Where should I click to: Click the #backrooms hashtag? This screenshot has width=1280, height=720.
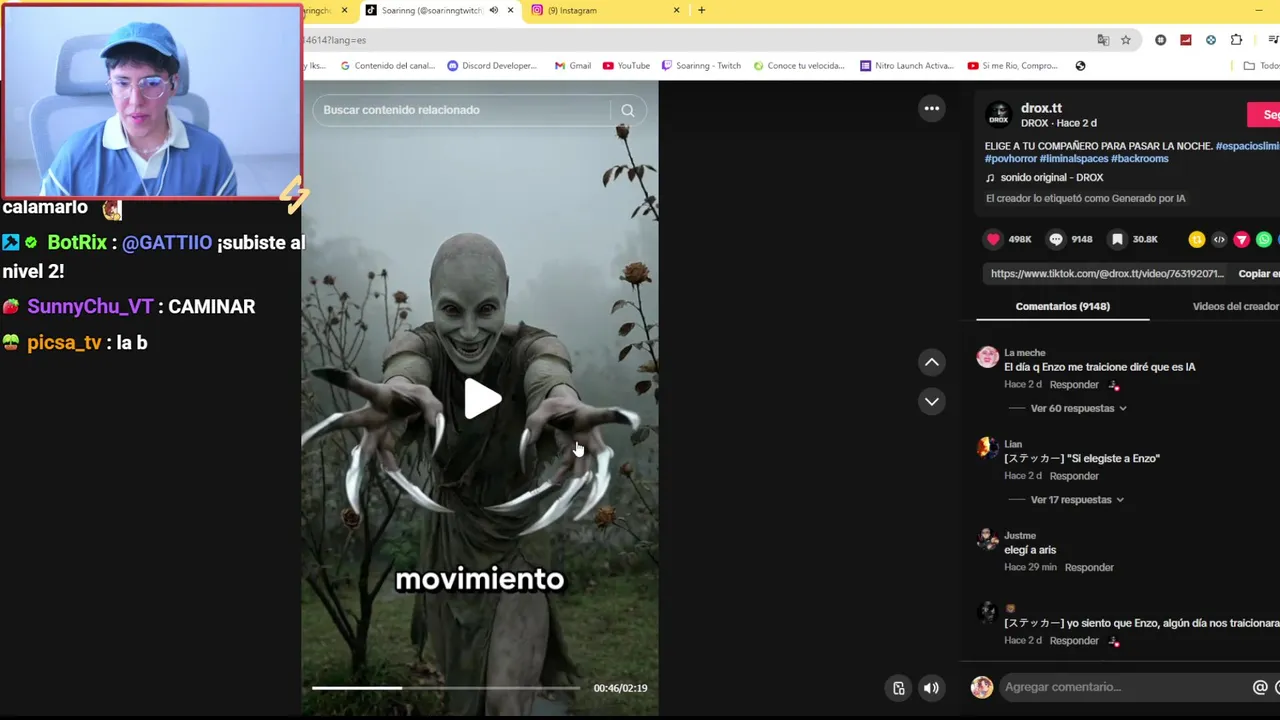[1140, 159]
